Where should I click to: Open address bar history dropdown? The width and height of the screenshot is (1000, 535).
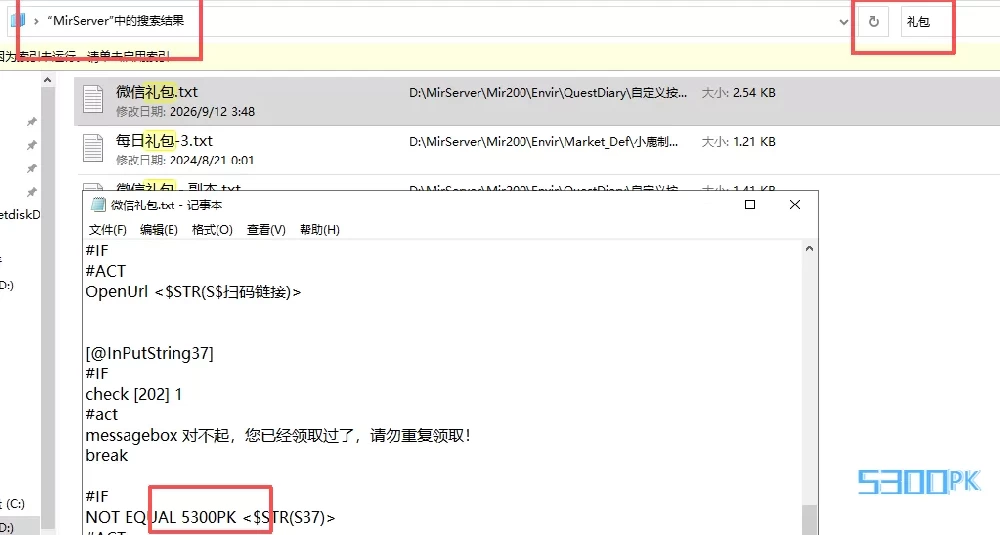click(843, 22)
